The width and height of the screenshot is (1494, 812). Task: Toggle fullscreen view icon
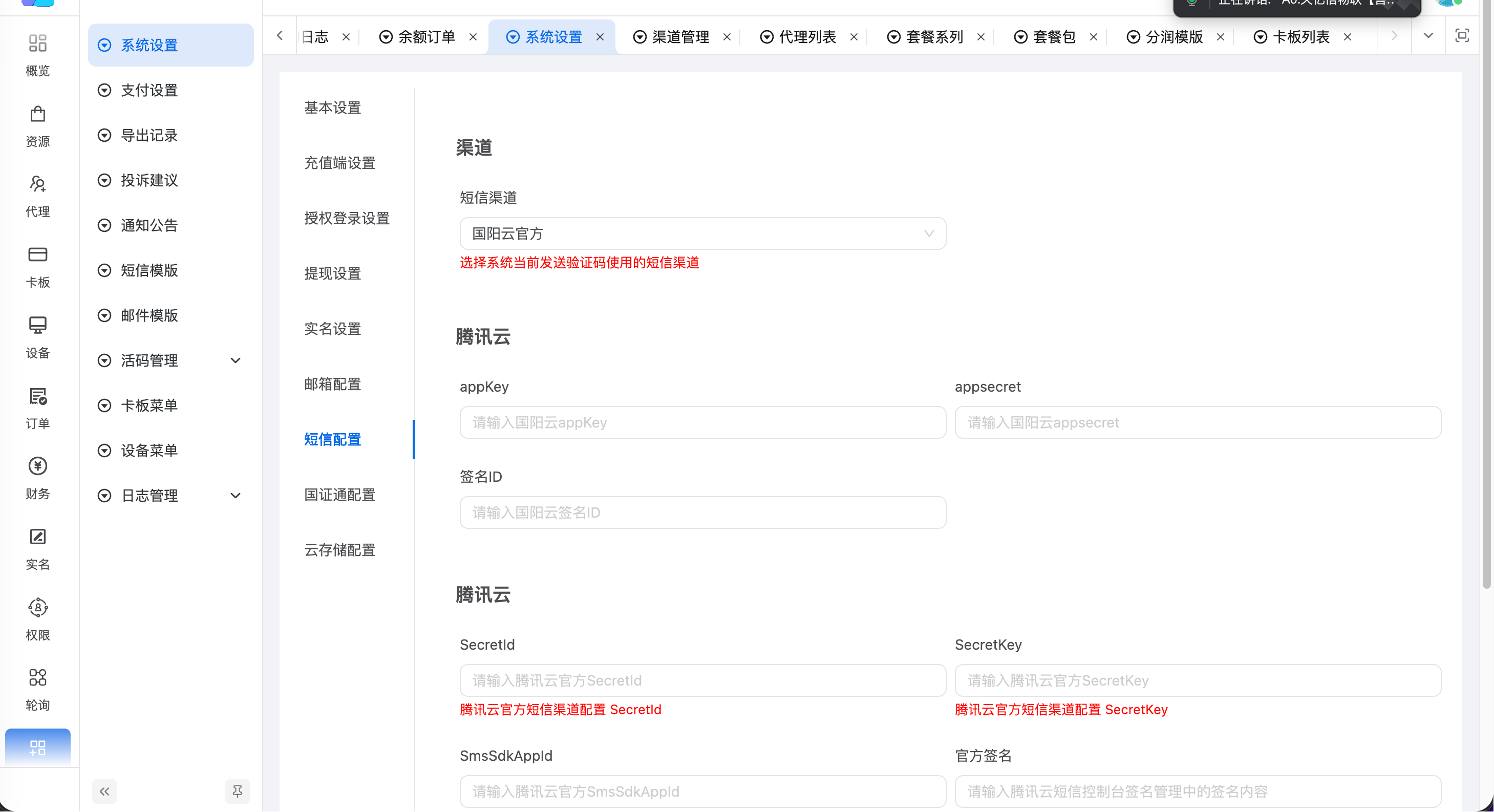(1462, 36)
